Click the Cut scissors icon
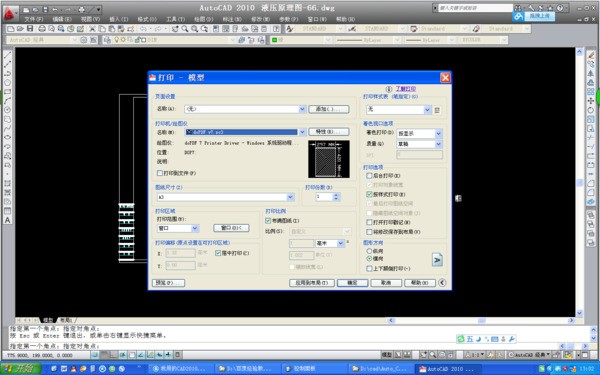 point(92,29)
